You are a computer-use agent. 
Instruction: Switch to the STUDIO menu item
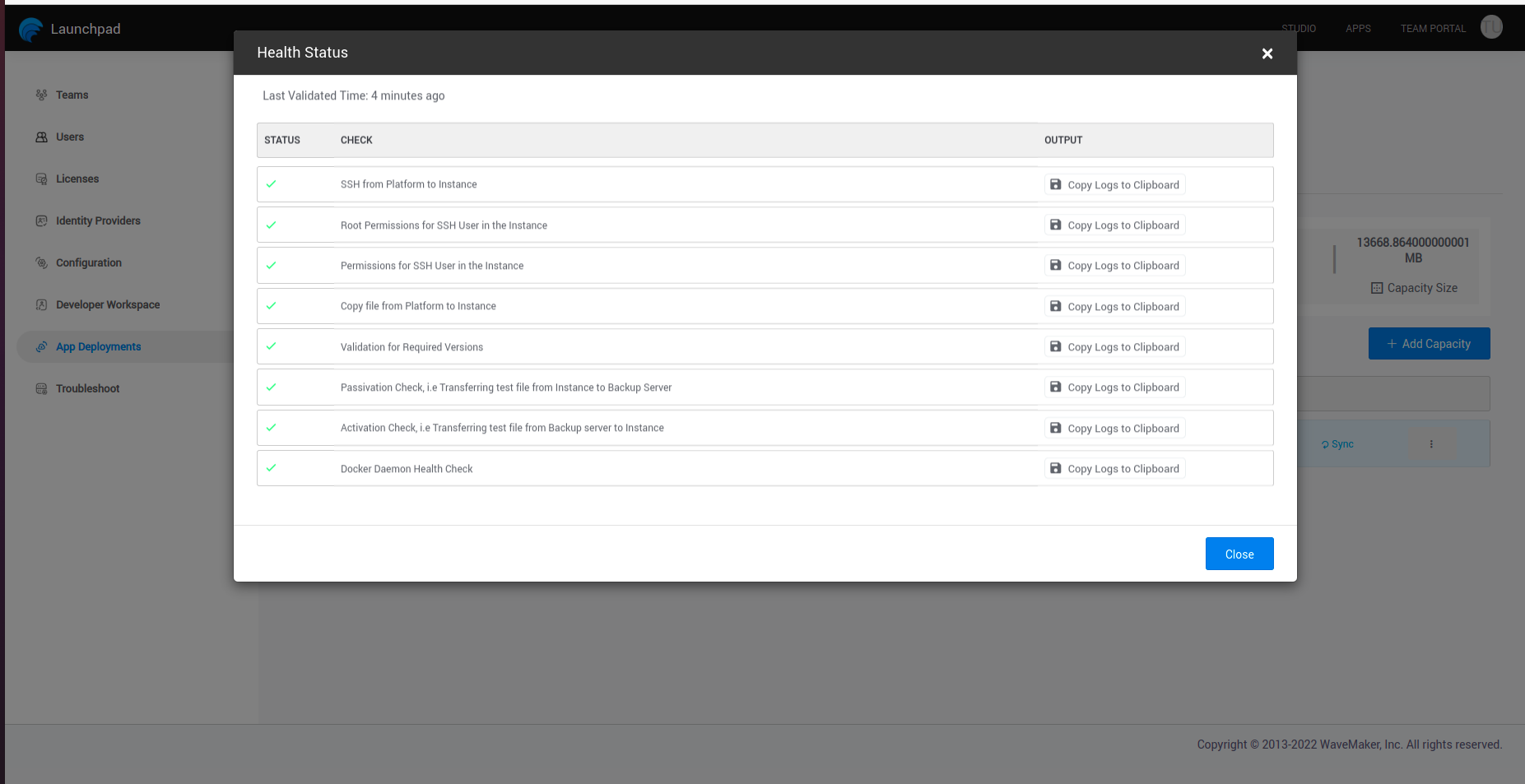[x=1298, y=28]
